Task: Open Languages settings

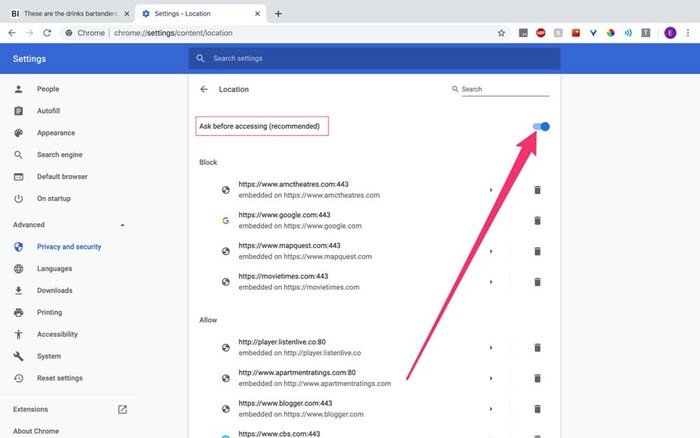Action: (54, 268)
